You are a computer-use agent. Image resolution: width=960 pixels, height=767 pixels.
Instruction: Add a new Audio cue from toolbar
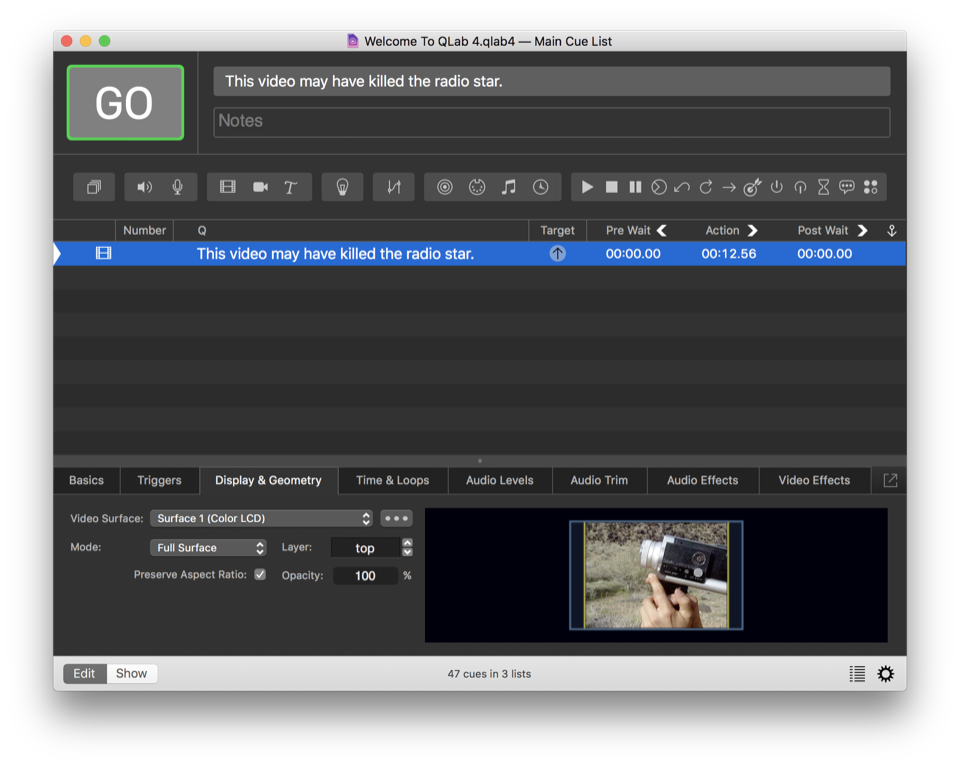pos(145,187)
